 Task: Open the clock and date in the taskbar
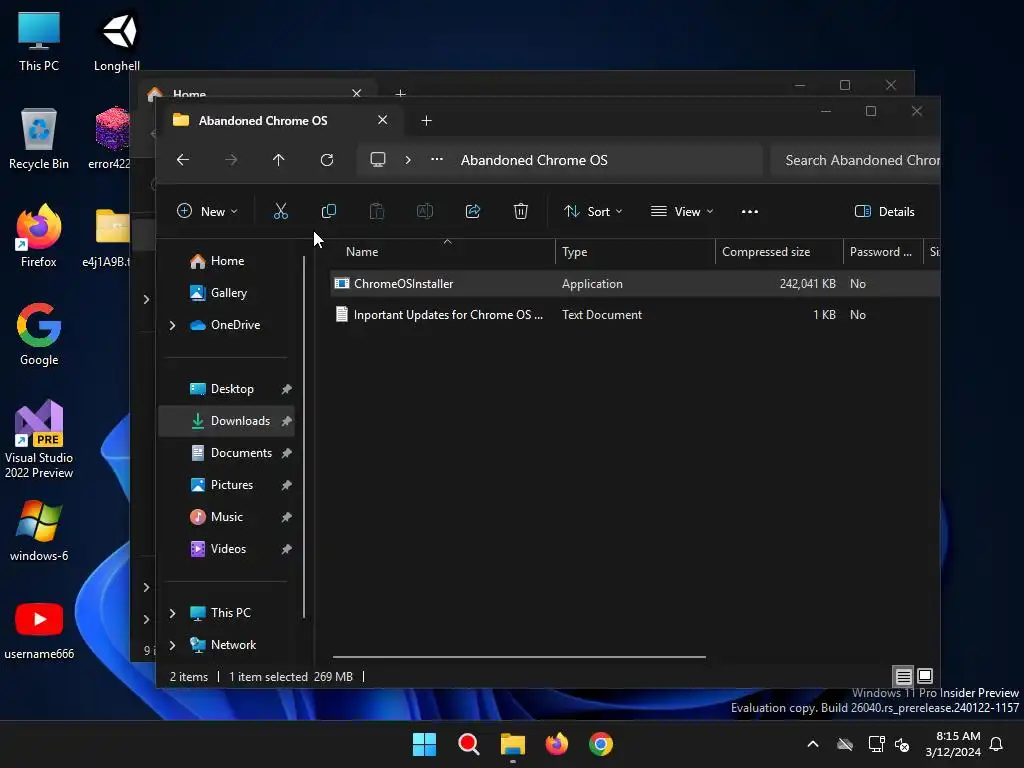click(x=953, y=744)
